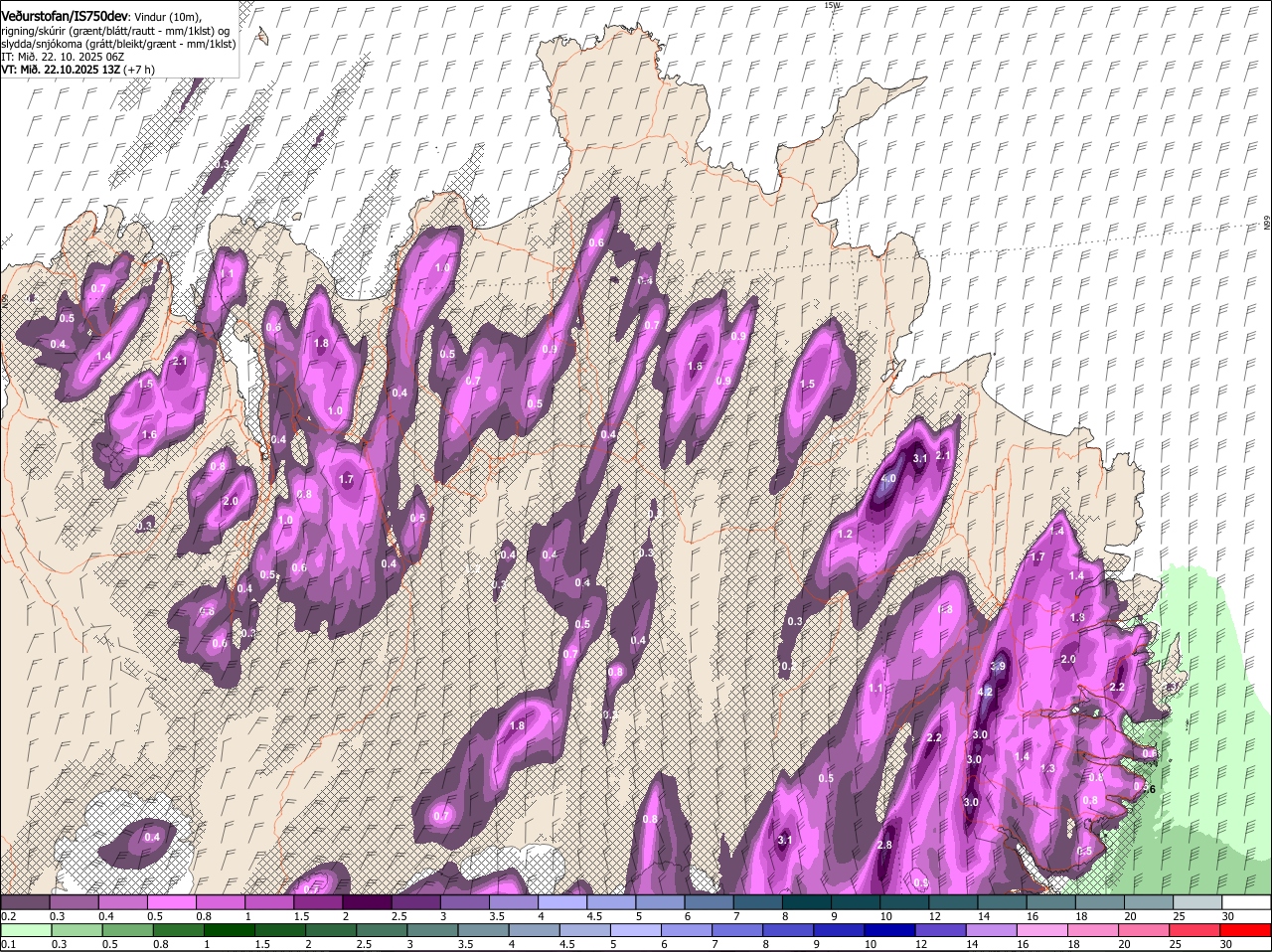
Task: Click the Veðurstofan/IS750dev title text
Action: pyautogui.click(x=65, y=15)
